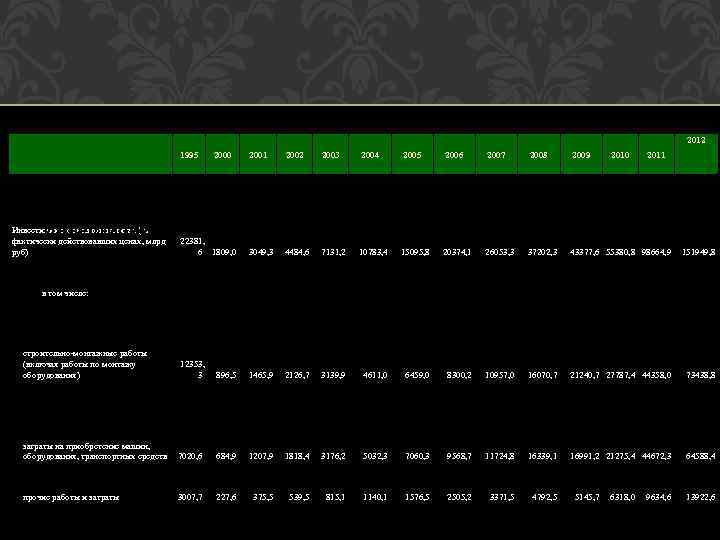Click the cell with value 26053,3

pyautogui.click(x=500, y=252)
